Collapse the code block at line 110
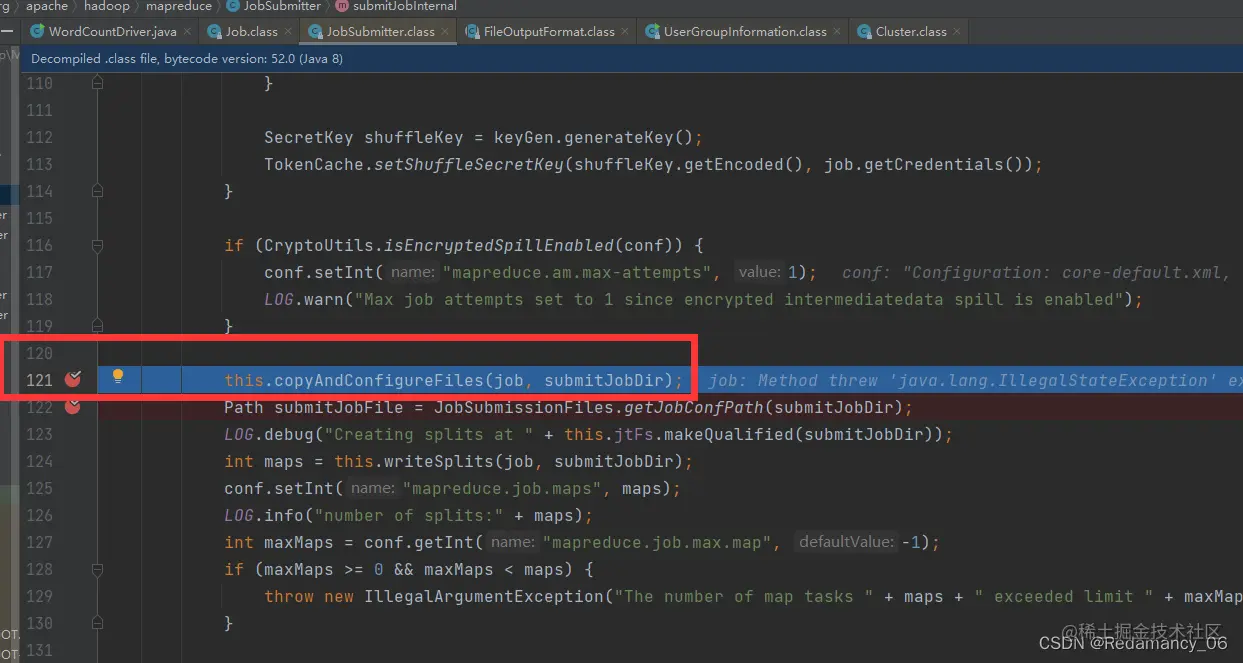This screenshot has width=1243, height=663. click(x=97, y=83)
